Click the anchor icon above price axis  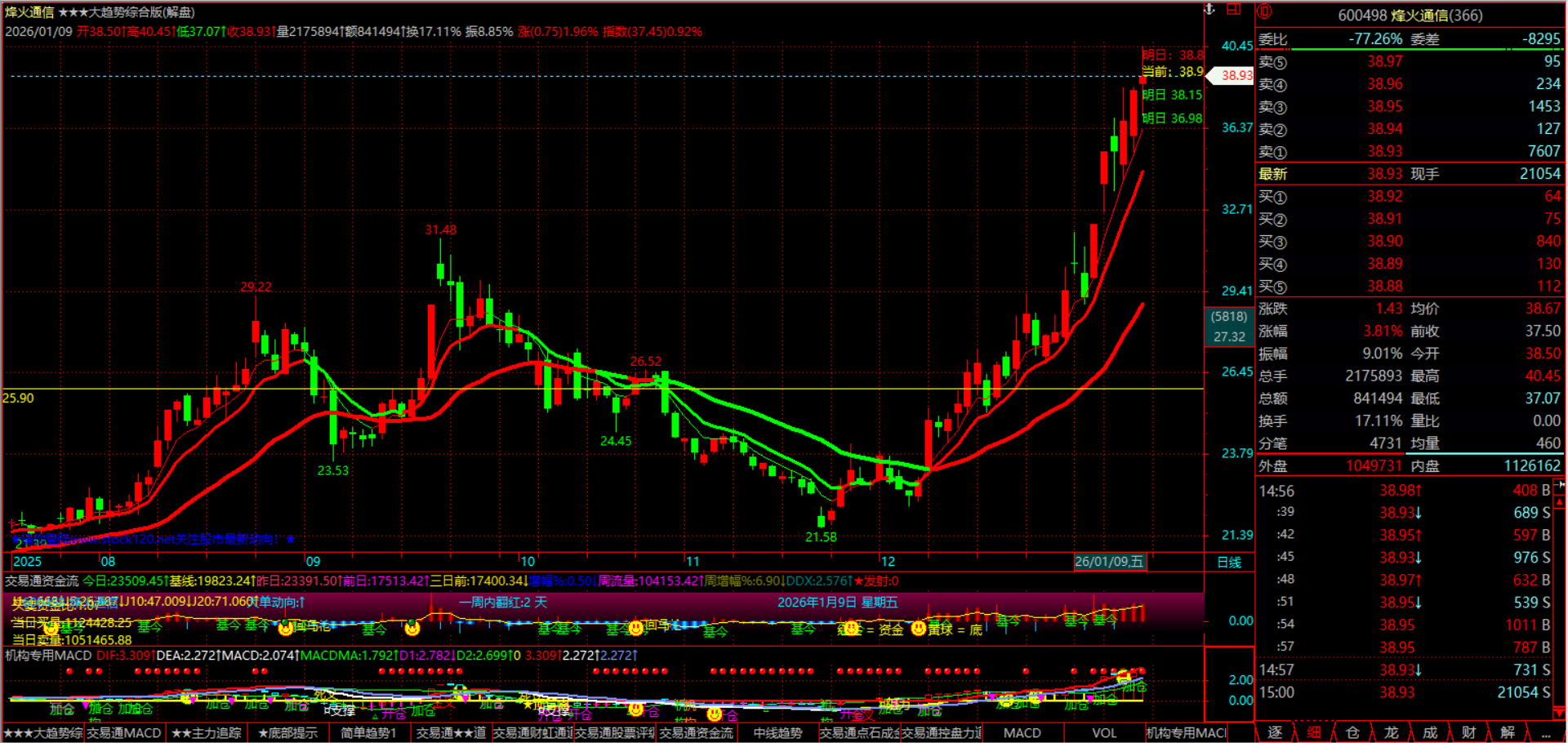[x=1210, y=9]
